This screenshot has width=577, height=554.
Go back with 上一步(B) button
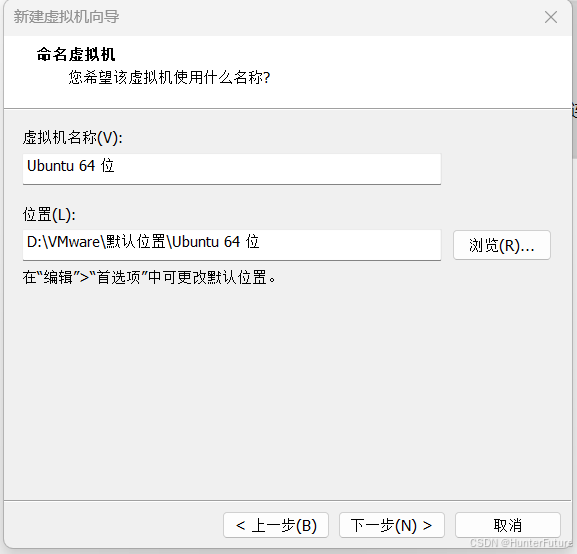(276, 525)
